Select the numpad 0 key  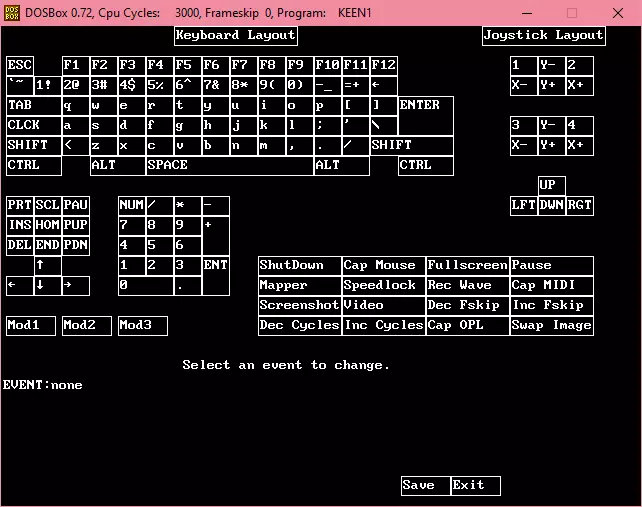point(146,285)
